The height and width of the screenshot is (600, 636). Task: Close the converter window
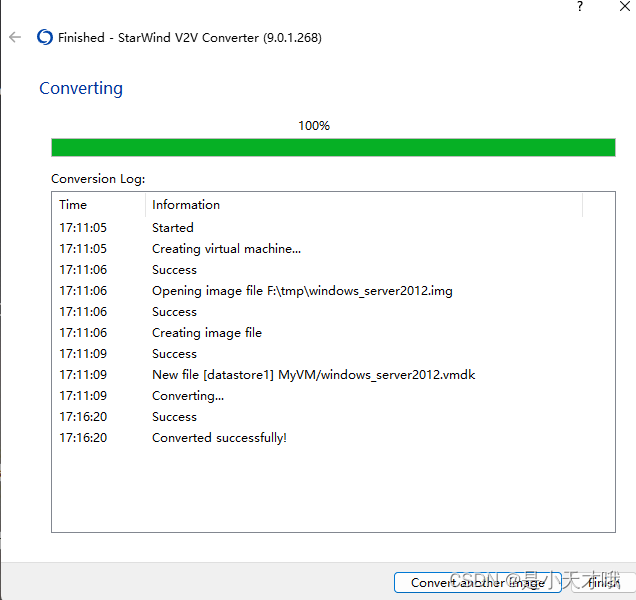[x=625, y=6]
